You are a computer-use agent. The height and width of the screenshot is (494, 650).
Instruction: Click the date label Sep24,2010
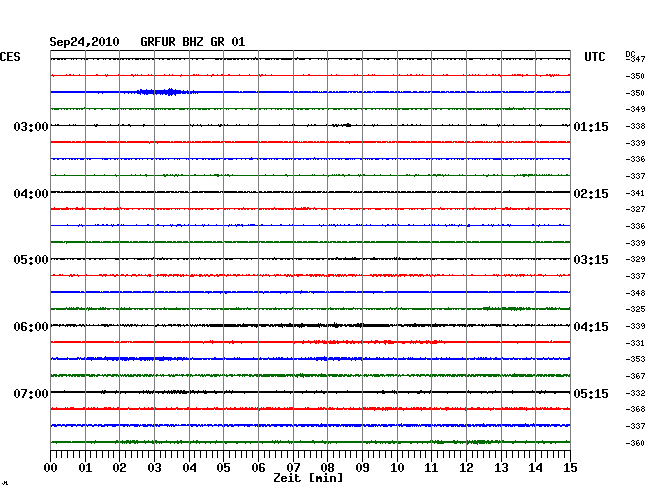point(84,42)
